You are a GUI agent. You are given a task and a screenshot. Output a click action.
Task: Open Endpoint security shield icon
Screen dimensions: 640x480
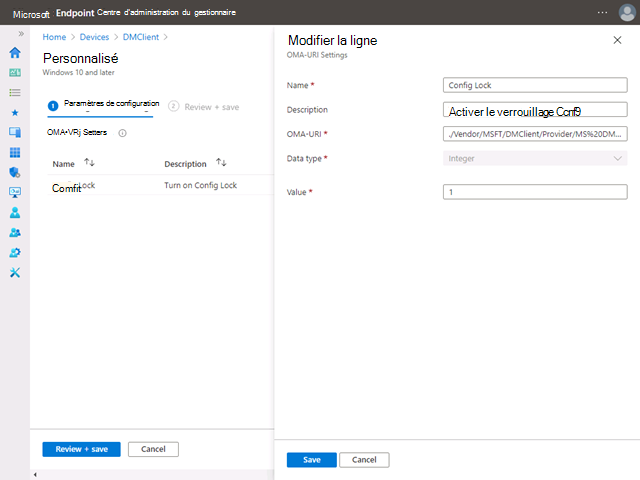pos(15,172)
